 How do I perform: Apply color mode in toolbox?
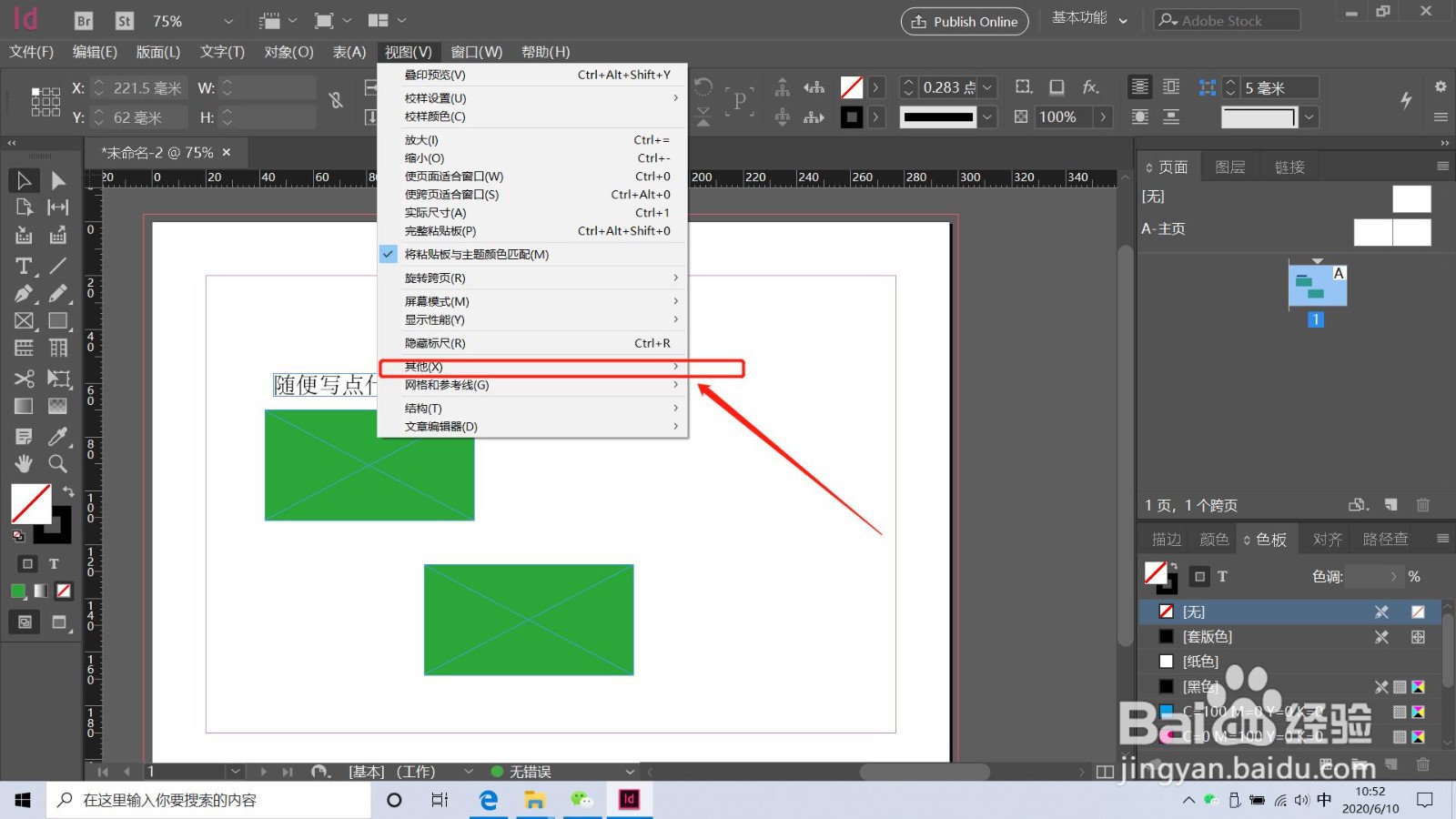coord(17,591)
